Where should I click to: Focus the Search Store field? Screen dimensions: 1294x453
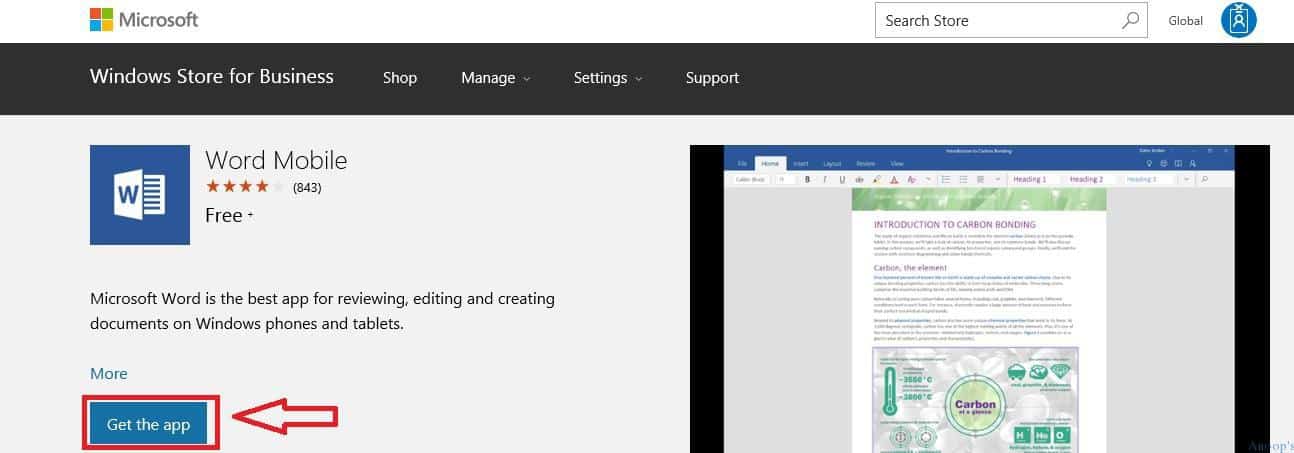[x=1009, y=20]
